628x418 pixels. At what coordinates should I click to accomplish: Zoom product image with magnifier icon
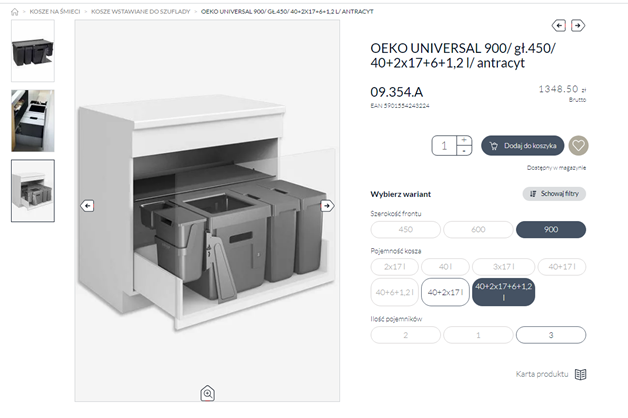207,393
